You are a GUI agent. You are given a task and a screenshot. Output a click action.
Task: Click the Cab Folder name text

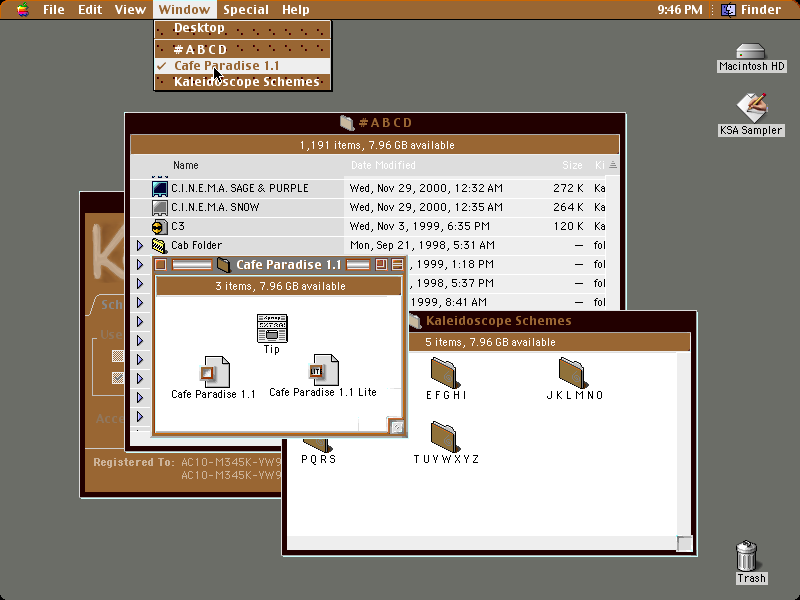pyautogui.click(x=196, y=245)
